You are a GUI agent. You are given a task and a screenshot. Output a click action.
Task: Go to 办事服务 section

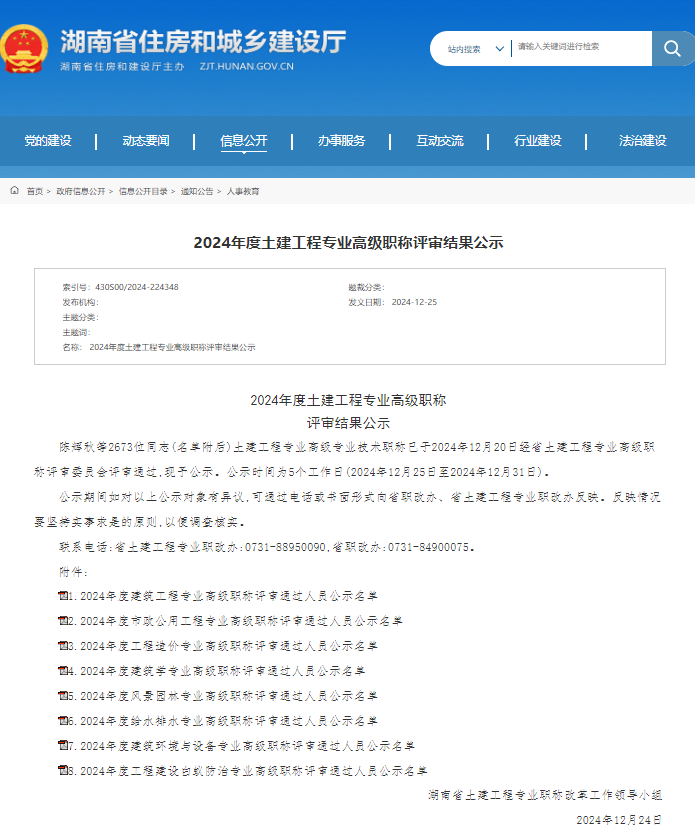click(x=342, y=141)
